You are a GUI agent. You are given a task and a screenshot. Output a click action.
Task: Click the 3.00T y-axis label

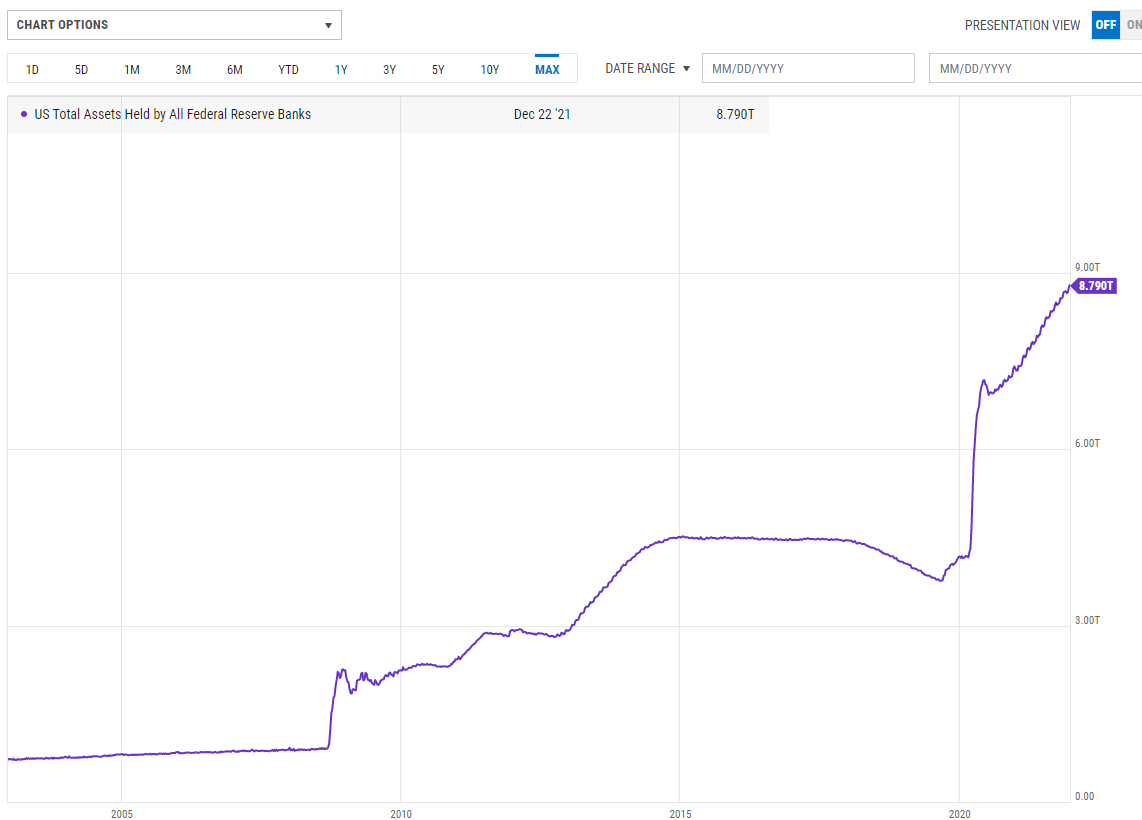pos(1087,620)
